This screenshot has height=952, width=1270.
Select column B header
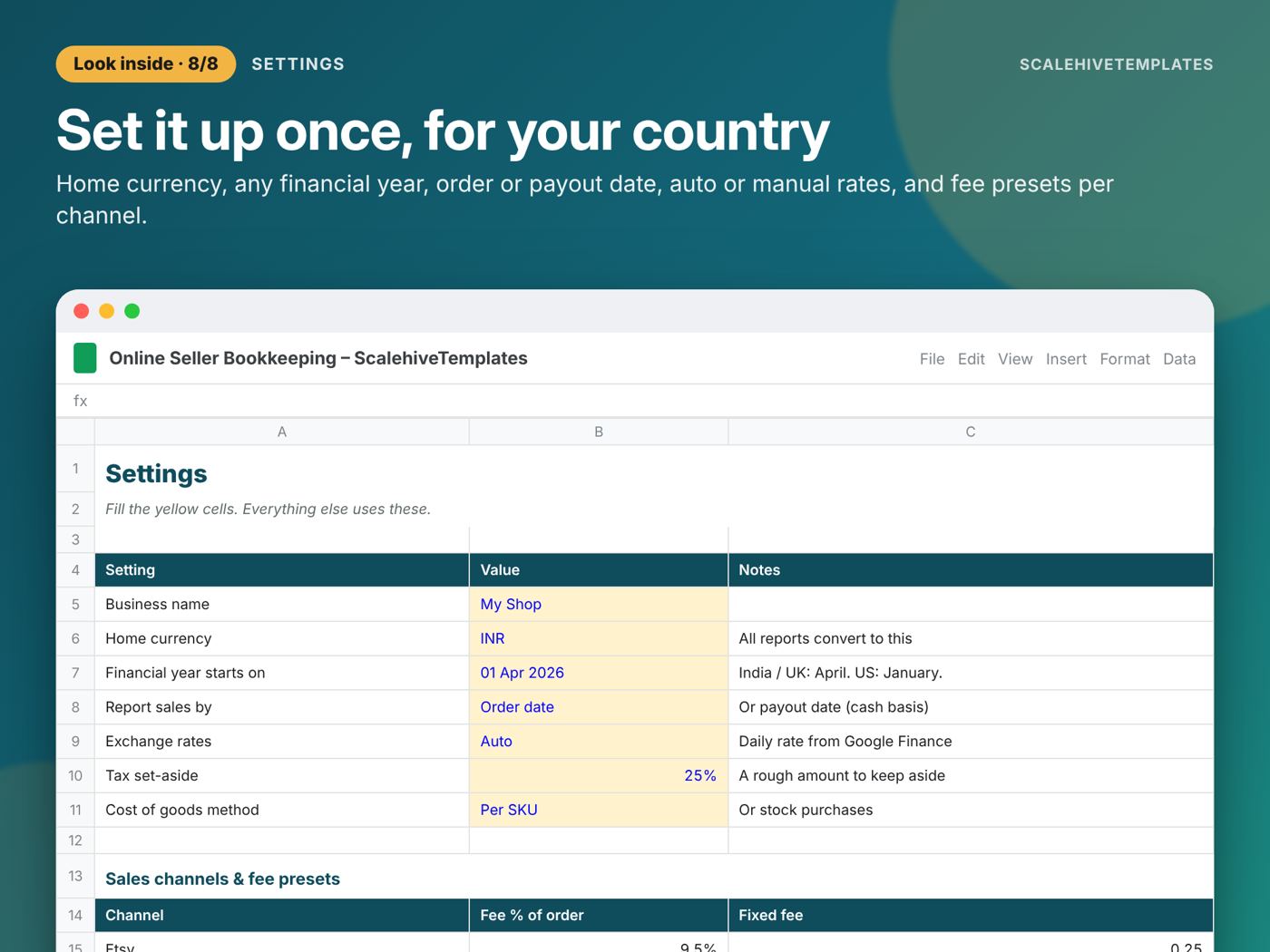(599, 432)
